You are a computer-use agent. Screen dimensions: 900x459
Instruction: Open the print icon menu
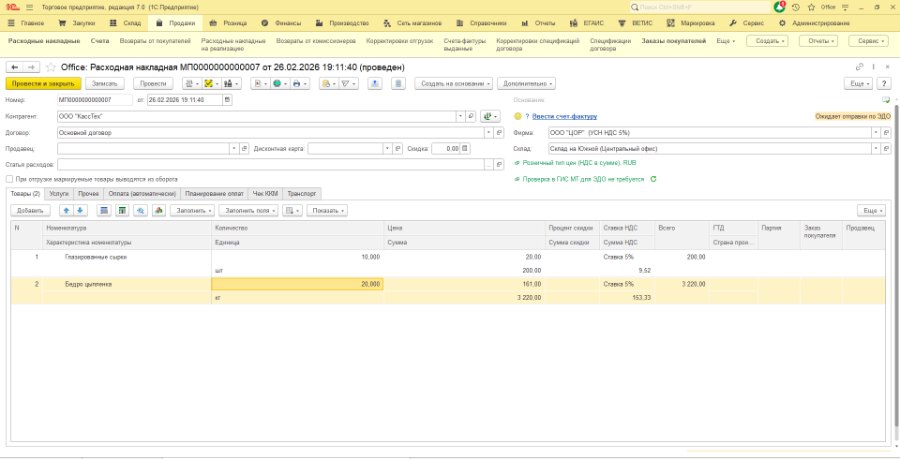tap(298, 84)
